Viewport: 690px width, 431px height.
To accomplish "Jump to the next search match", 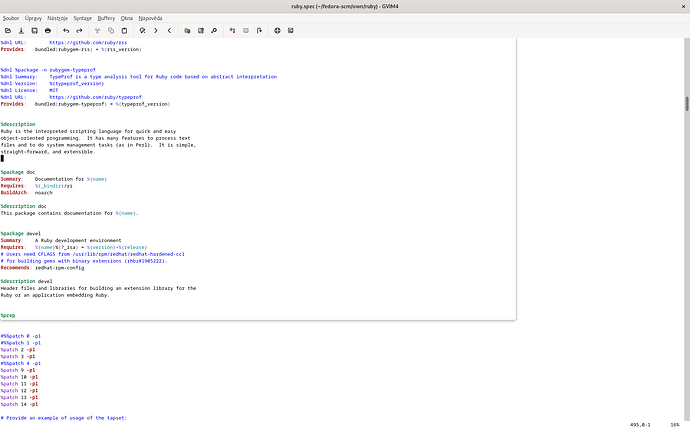I will click(156, 30).
